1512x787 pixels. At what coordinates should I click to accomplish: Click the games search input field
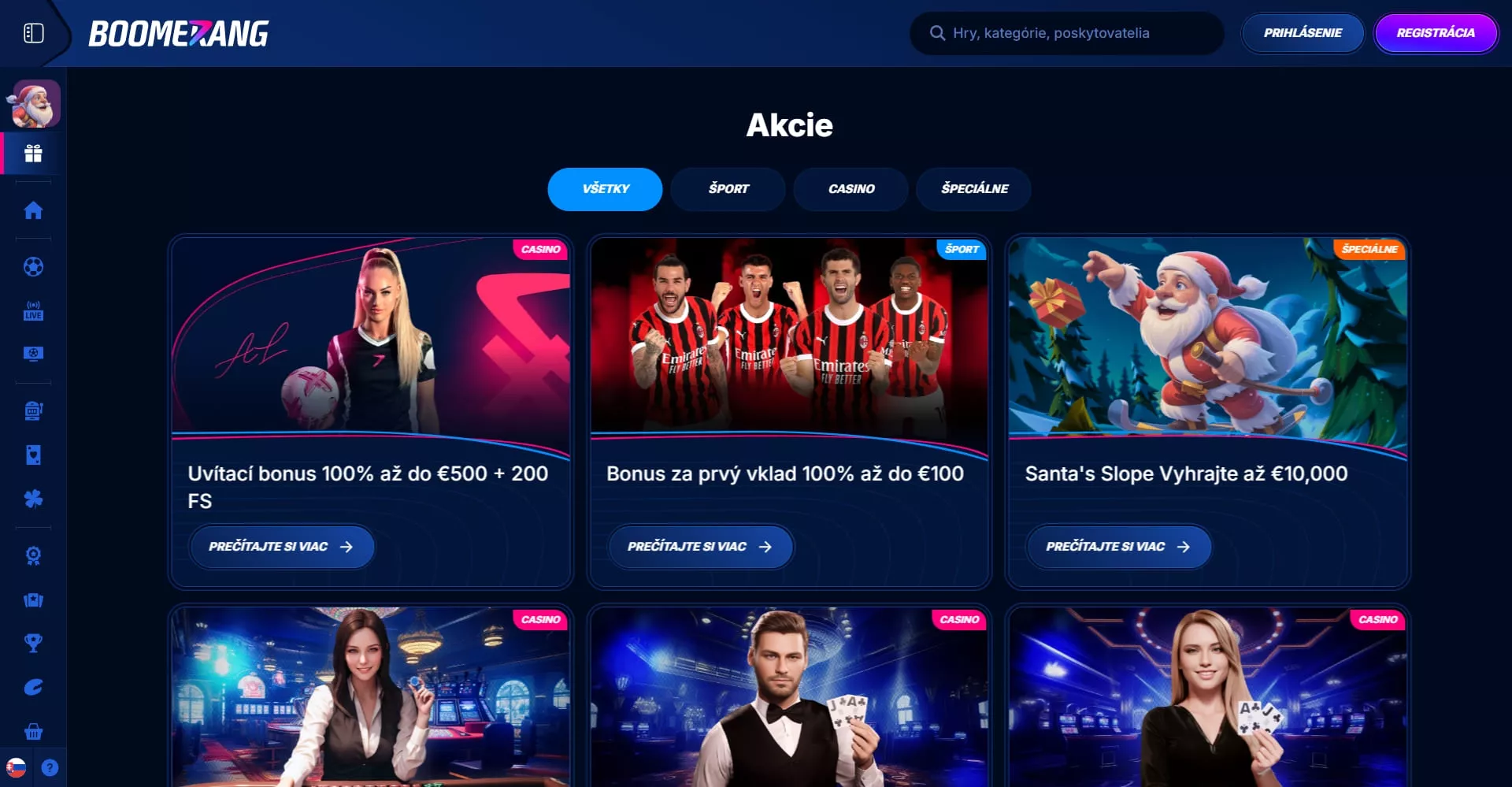coord(1067,33)
